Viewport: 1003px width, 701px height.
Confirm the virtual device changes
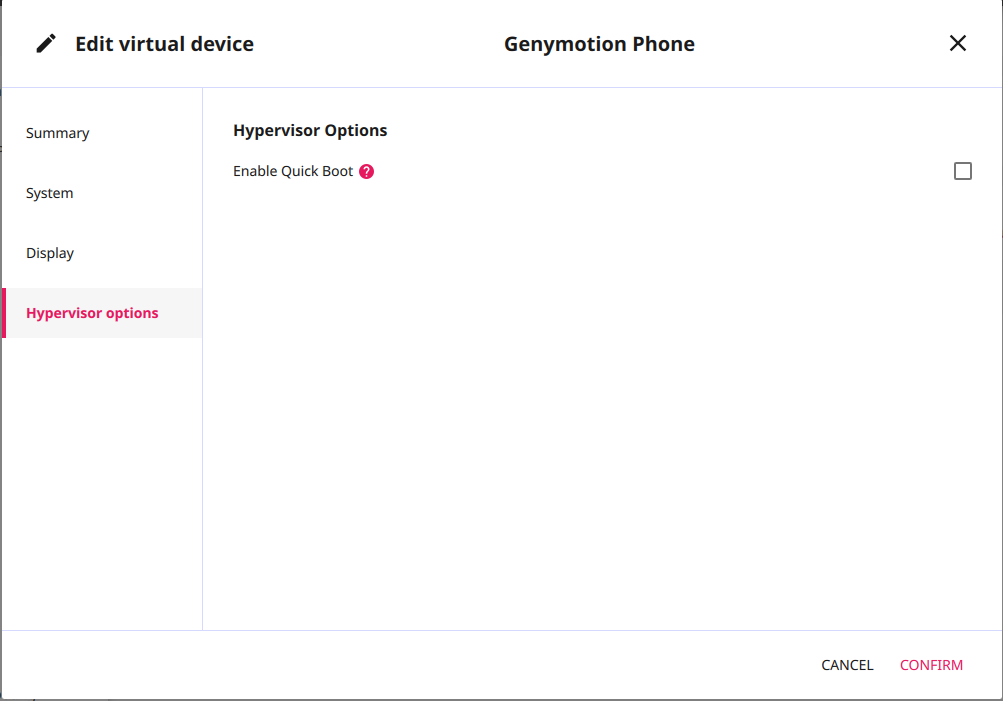(931, 665)
